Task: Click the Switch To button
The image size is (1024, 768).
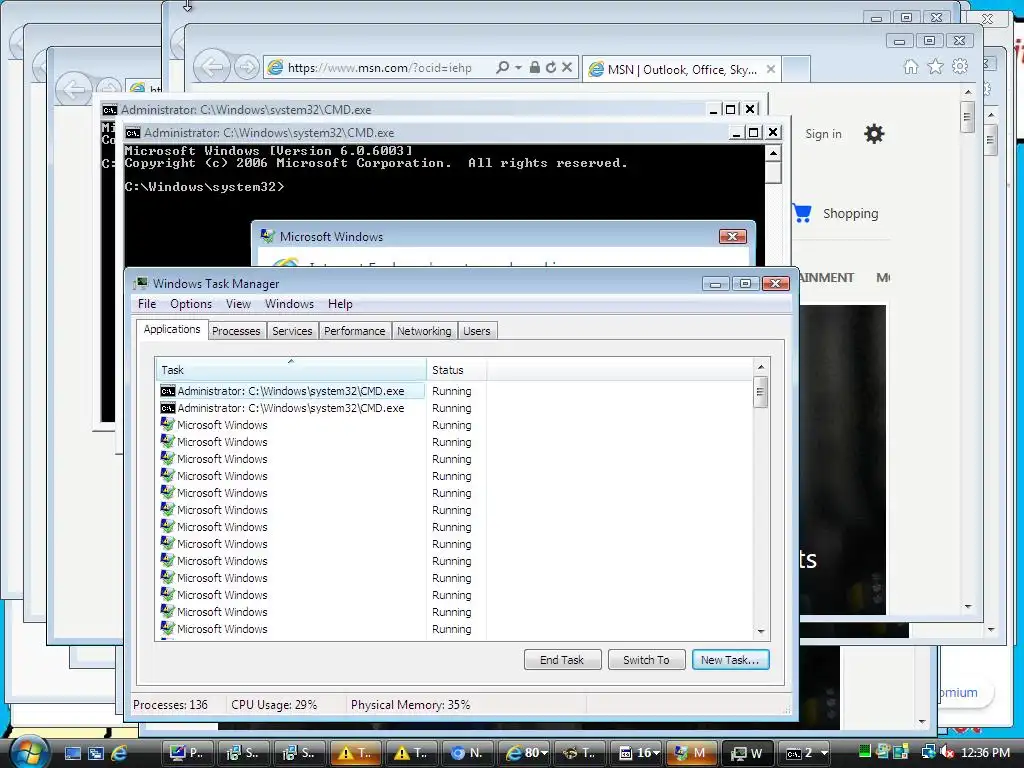Action: (x=647, y=660)
